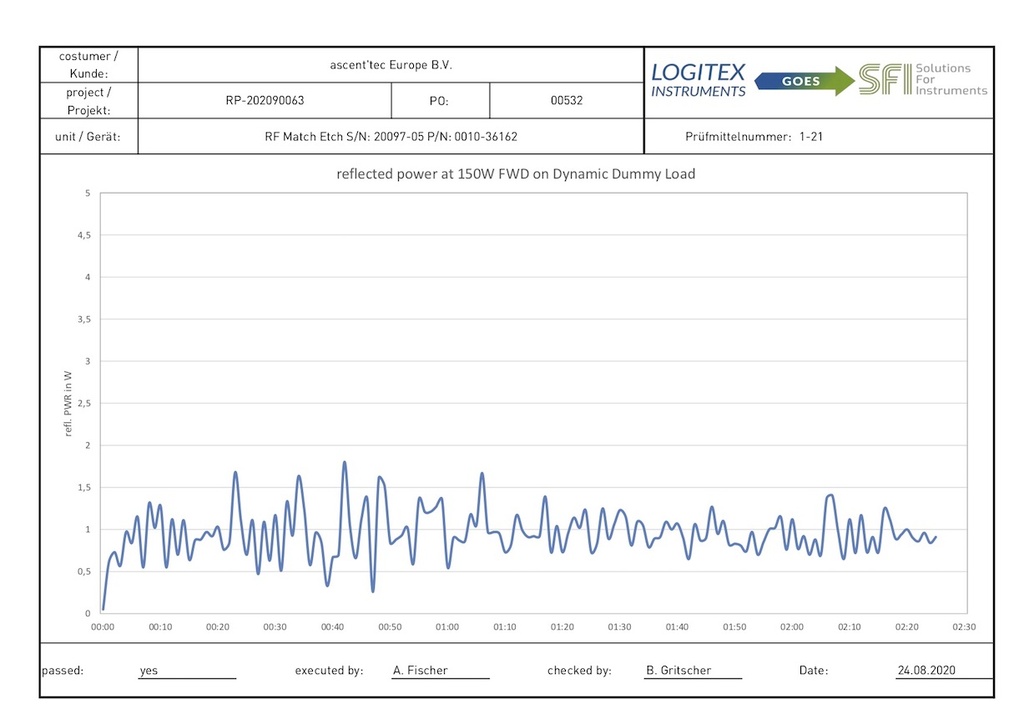This screenshot has width=1024, height=724.
Task: Click x-axis label 02:00
Action: (792, 627)
